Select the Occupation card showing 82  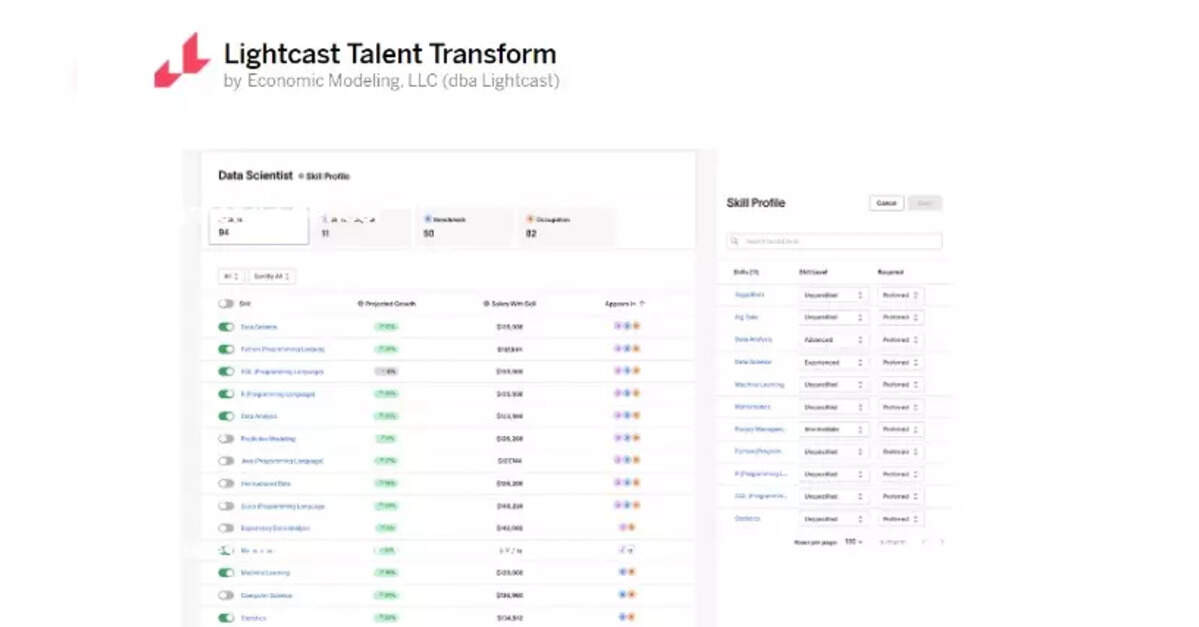(x=567, y=227)
